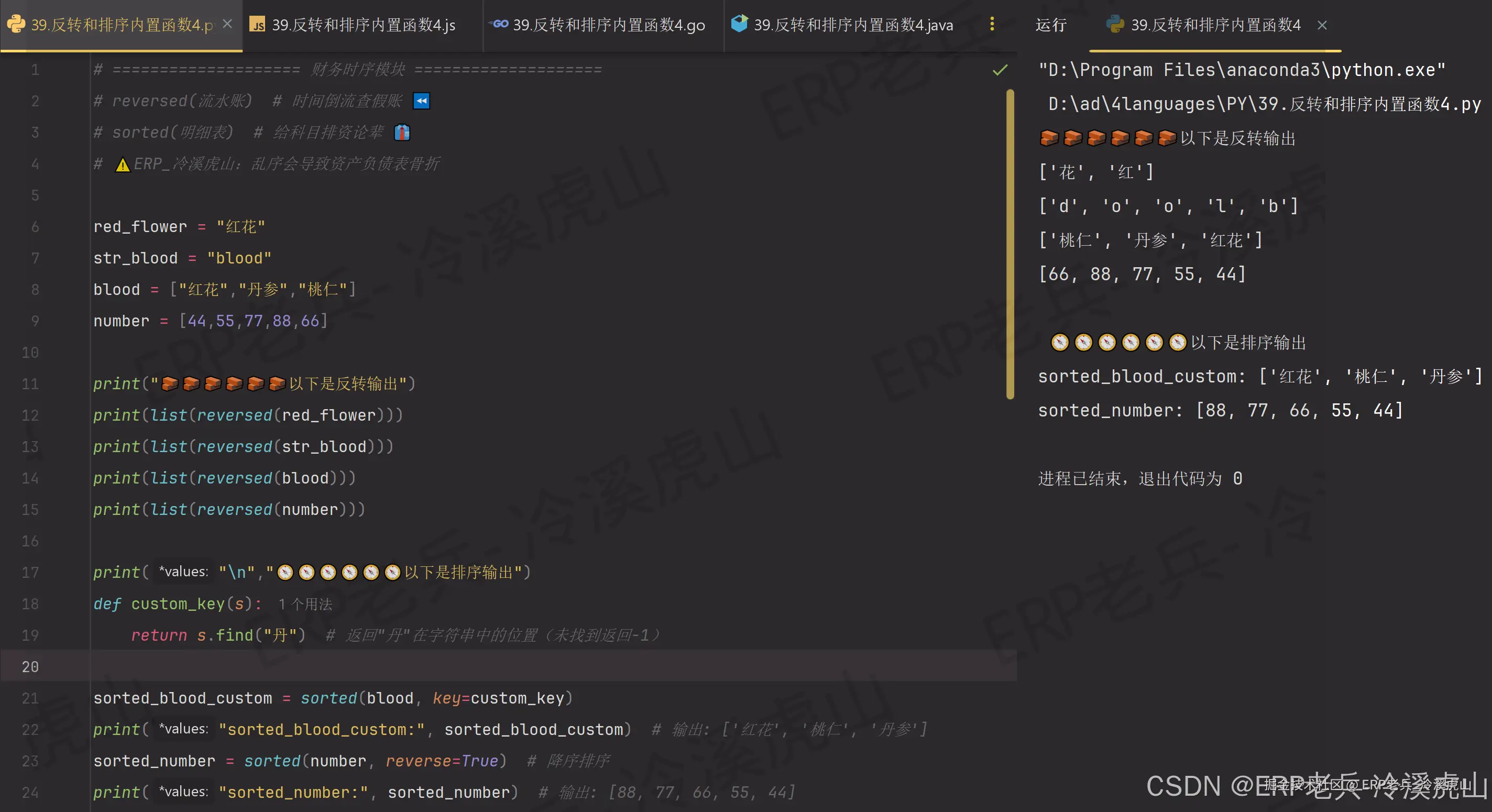Click line number 20 in the gutter
Screen dimensions: 1492x812
point(30,667)
